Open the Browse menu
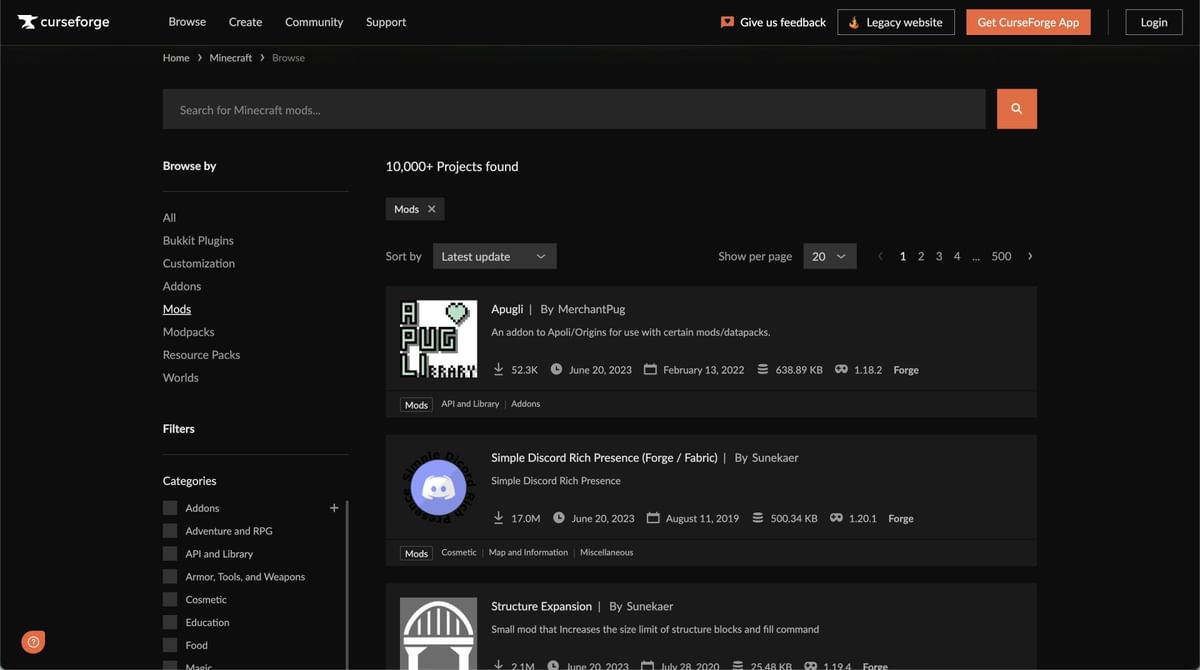This screenshot has height=670, width=1200. (187, 22)
